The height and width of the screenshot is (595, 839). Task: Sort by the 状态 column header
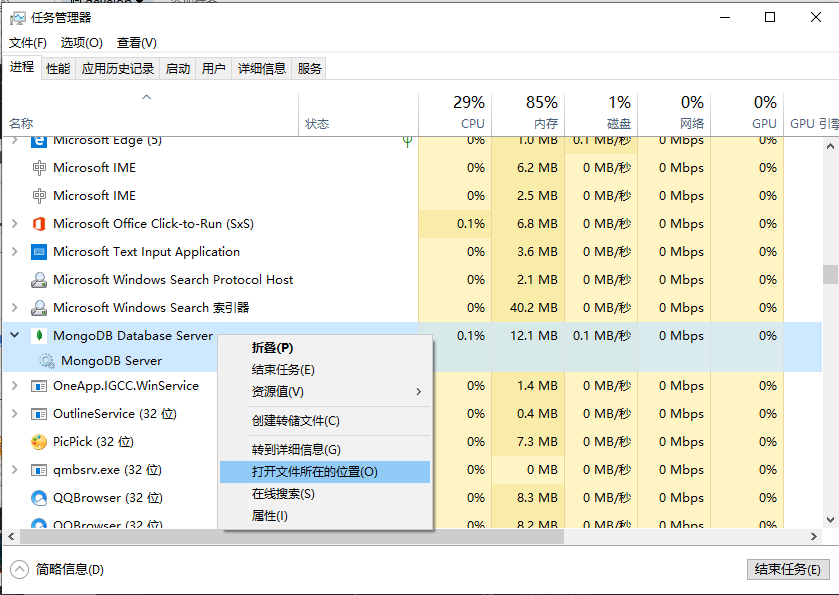click(x=359, y=113)
